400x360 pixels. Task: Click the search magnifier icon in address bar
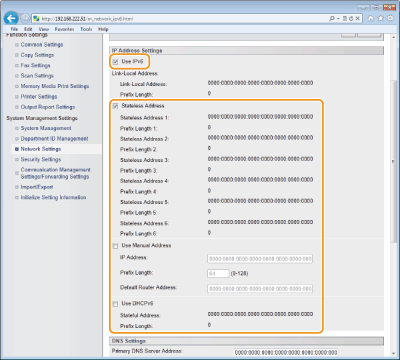tap(332, 19)
